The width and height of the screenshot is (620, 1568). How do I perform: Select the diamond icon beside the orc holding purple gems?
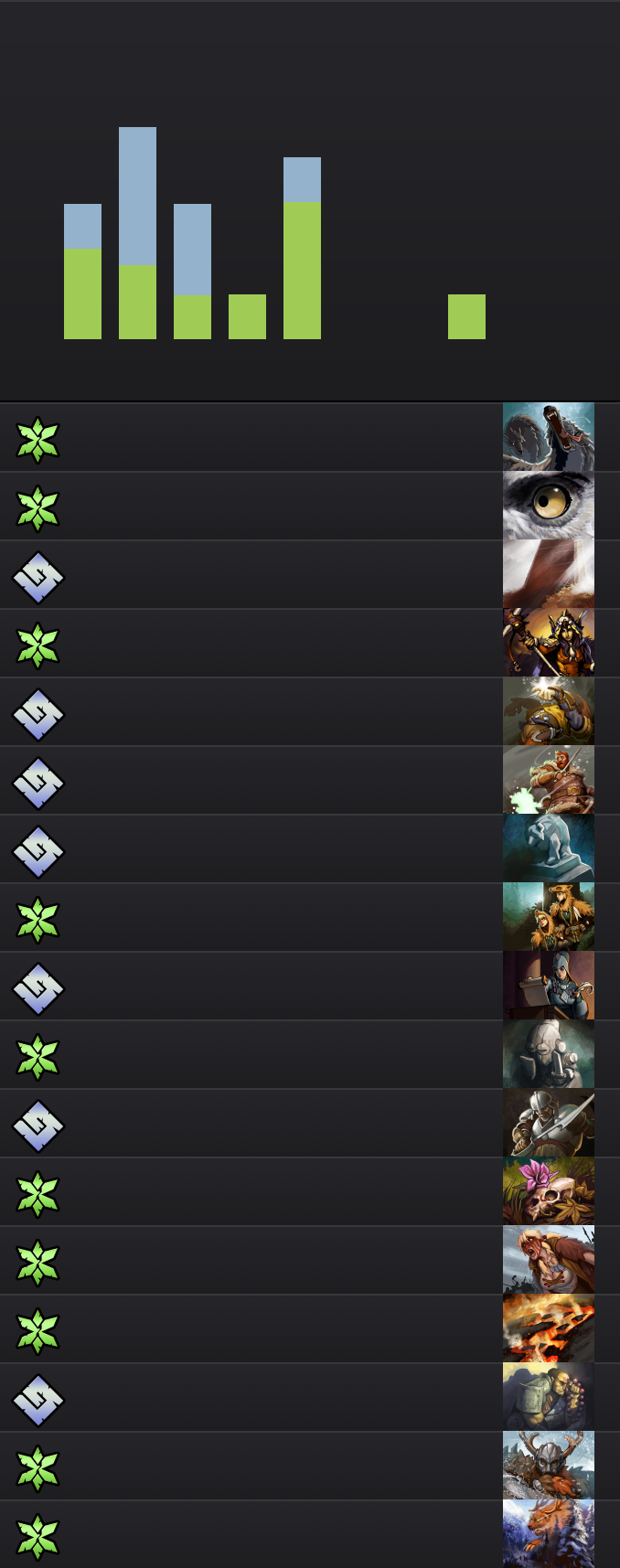(x=37, y=1400)
